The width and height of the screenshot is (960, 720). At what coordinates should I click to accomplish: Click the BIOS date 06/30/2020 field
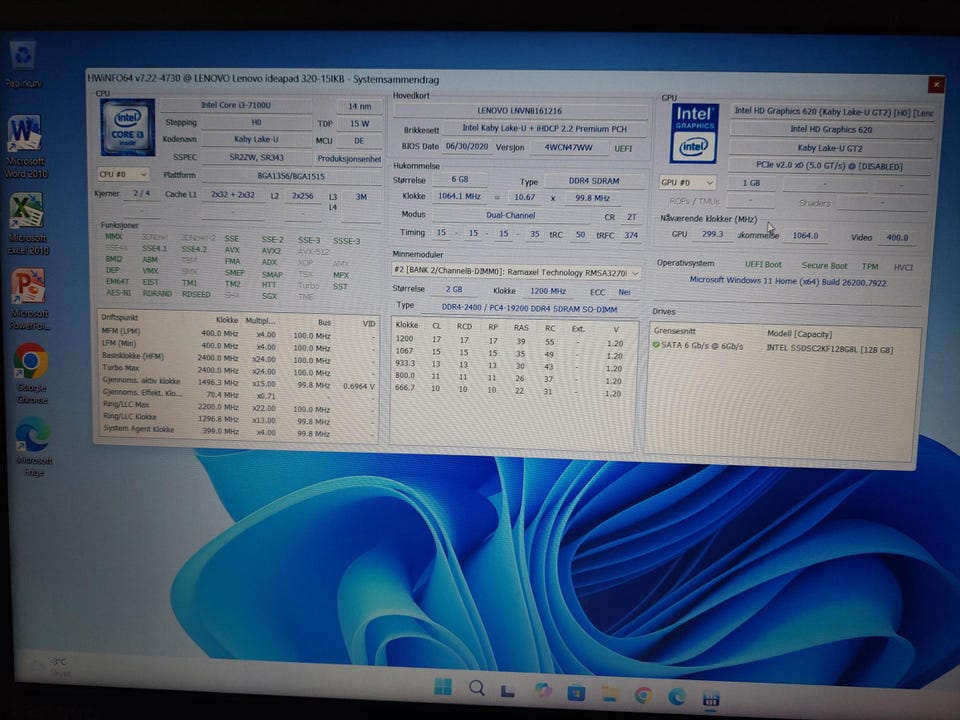click(467, 146)
